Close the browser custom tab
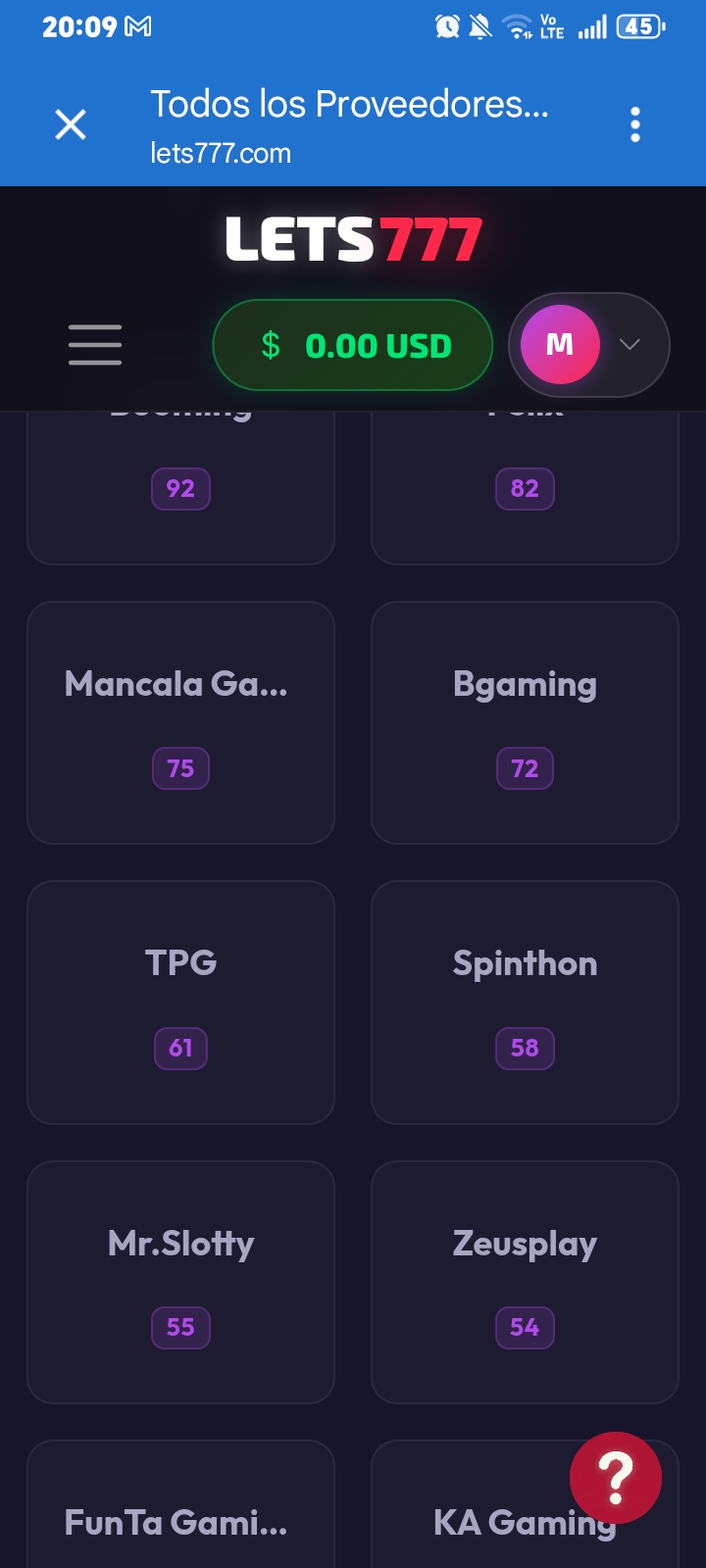Viewport: 706px width, 1568px height. pyautogui.click(x=71, y=124)
